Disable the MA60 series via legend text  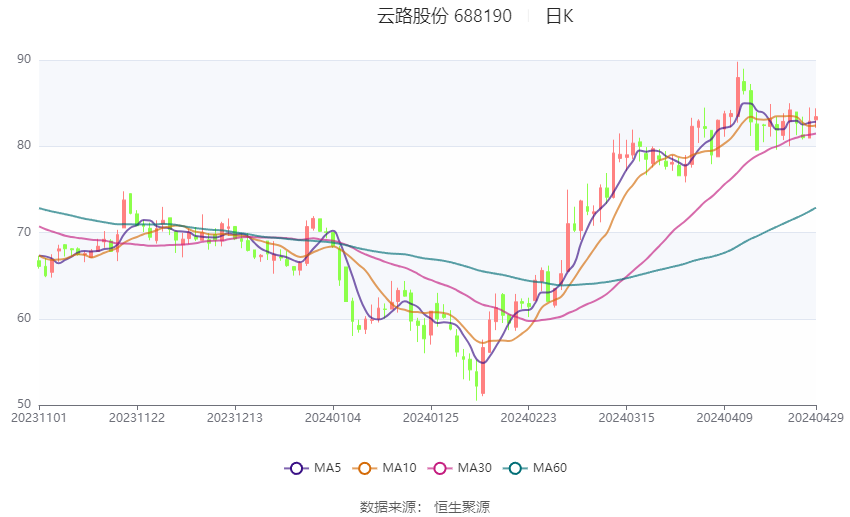click(x=549, y=468)
